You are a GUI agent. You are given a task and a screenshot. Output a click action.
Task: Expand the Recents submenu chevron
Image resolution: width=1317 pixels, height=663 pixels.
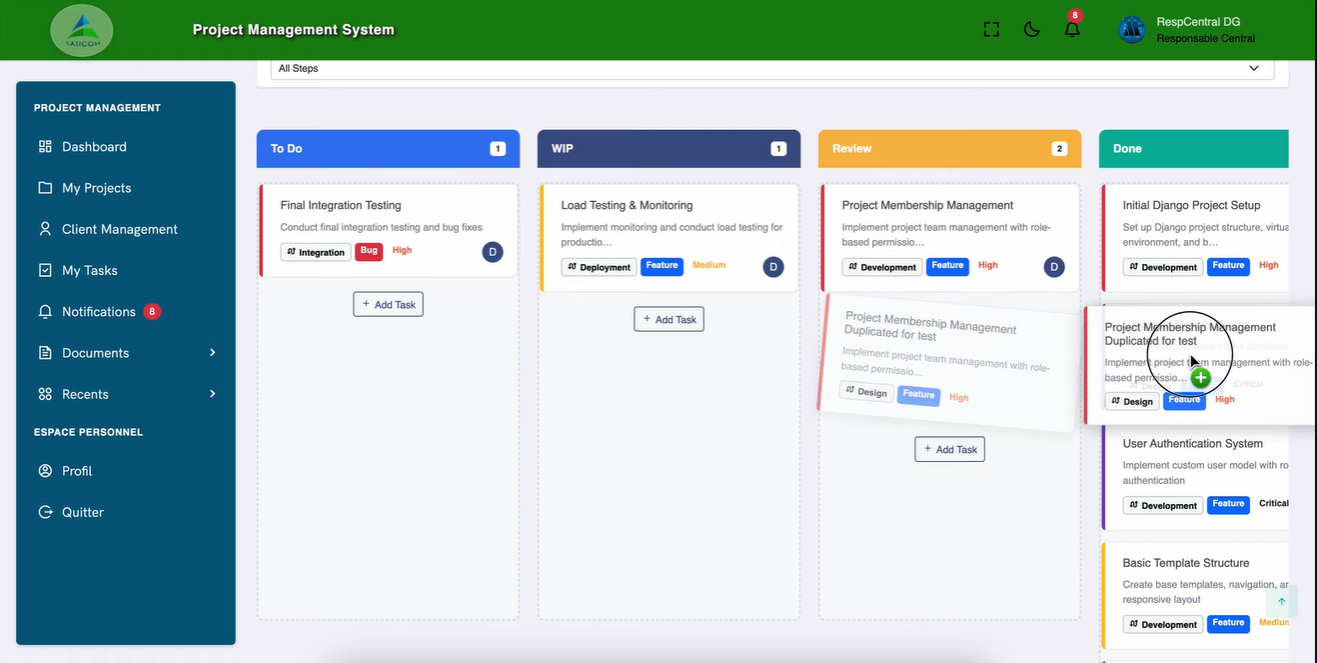212,394
